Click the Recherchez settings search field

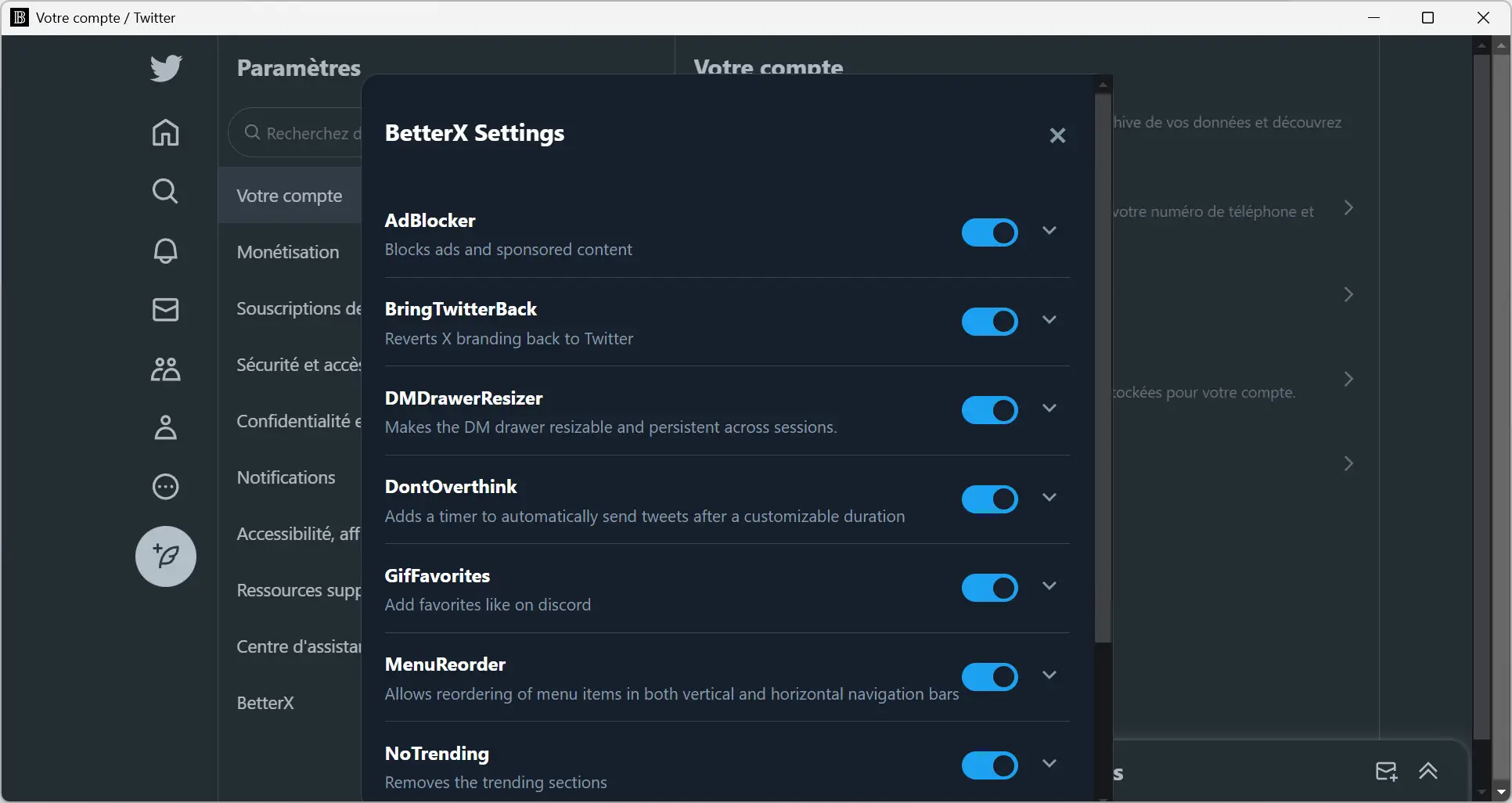[x=296, y=133]
